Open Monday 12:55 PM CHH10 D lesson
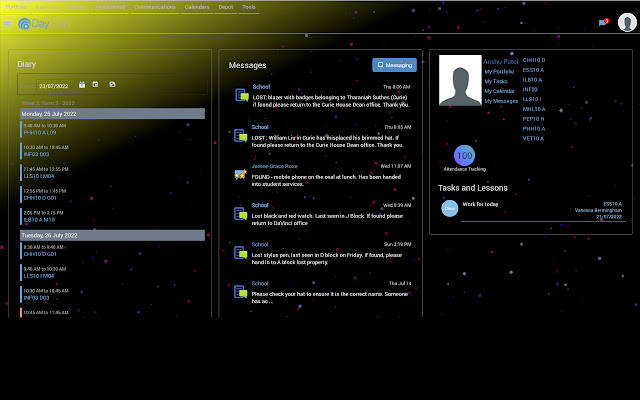 tap(40, 198)
